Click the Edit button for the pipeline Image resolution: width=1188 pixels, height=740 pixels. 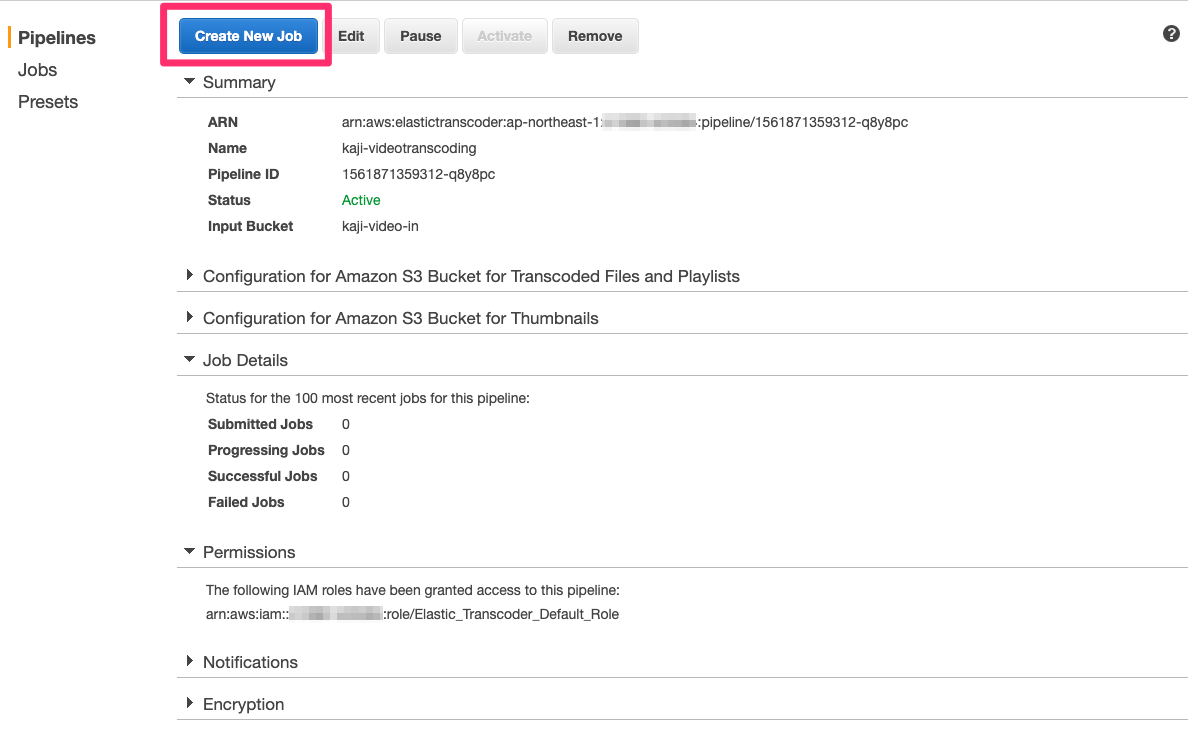point(352,36)
